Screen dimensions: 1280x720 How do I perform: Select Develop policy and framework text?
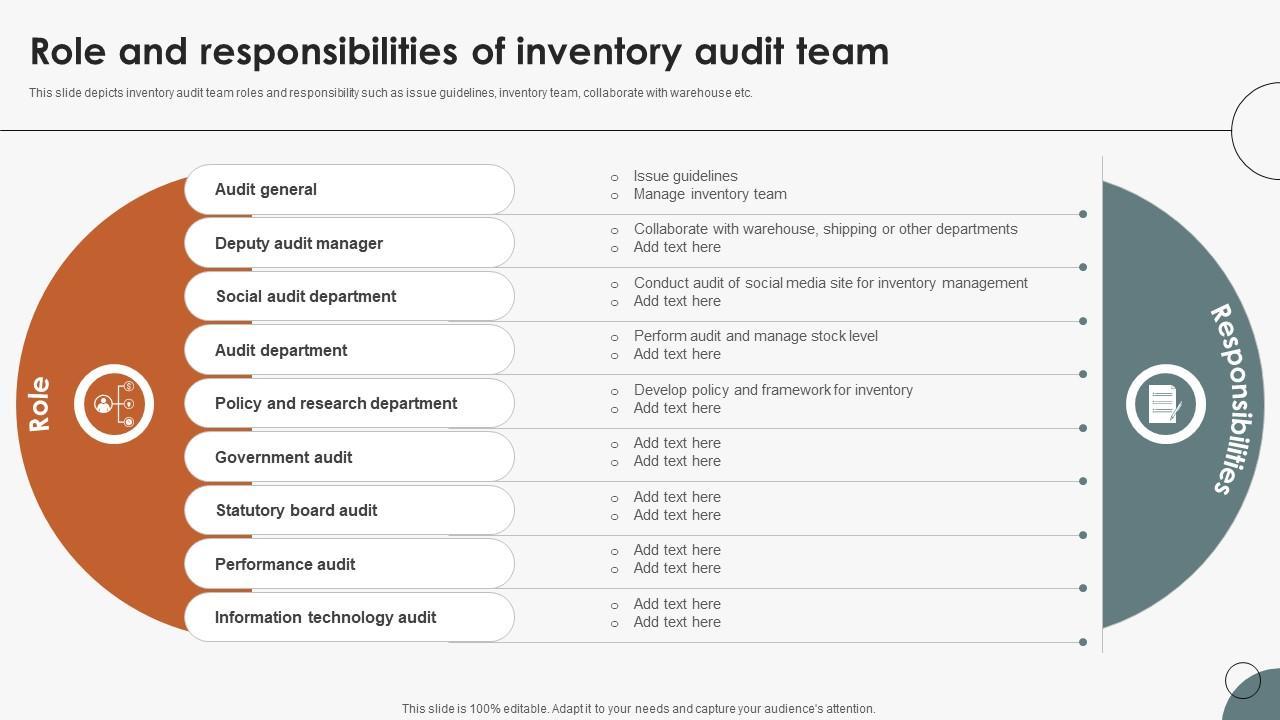tap(773, 390)
